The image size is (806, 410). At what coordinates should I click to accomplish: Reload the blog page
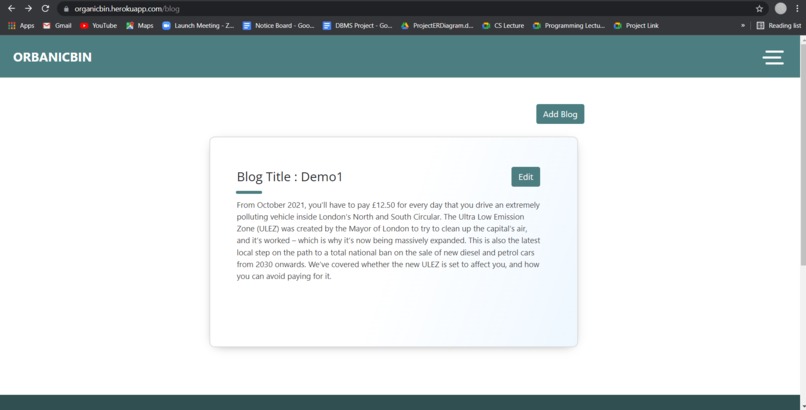45,9
